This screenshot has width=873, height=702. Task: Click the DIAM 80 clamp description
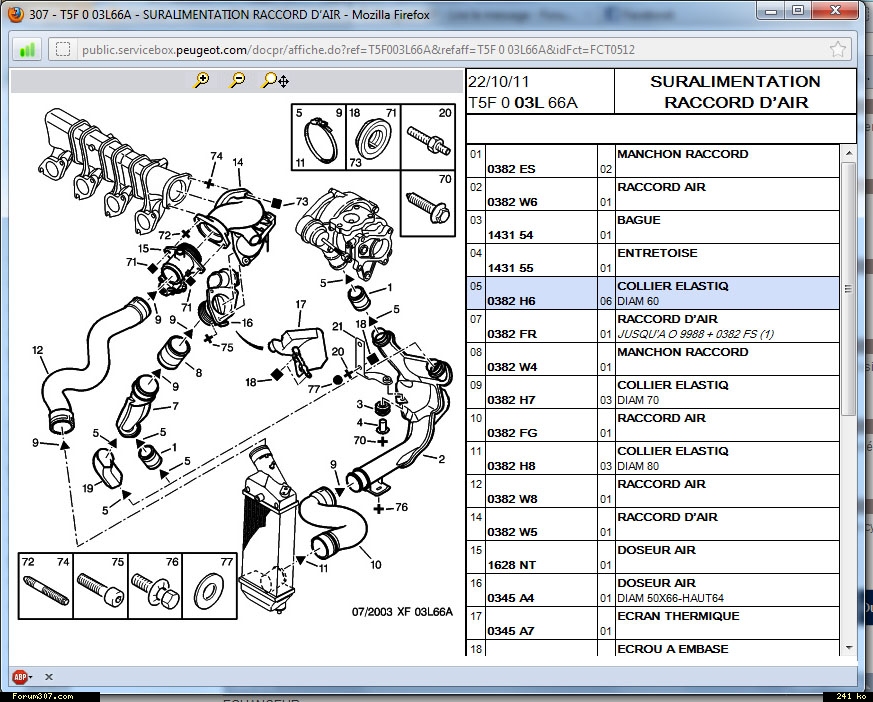click(638, 466)
